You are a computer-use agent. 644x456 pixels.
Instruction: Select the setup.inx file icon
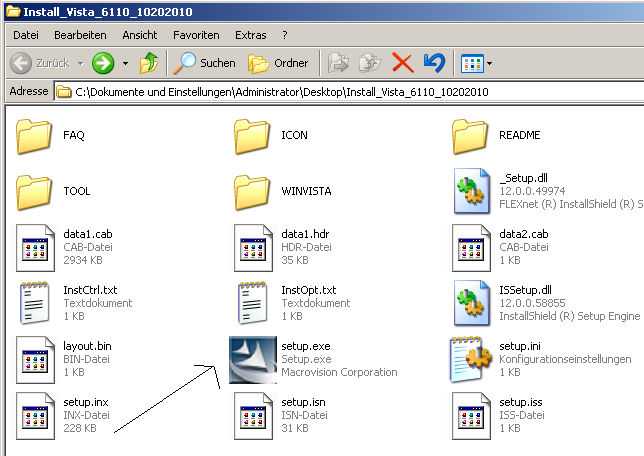pos(35,416)
